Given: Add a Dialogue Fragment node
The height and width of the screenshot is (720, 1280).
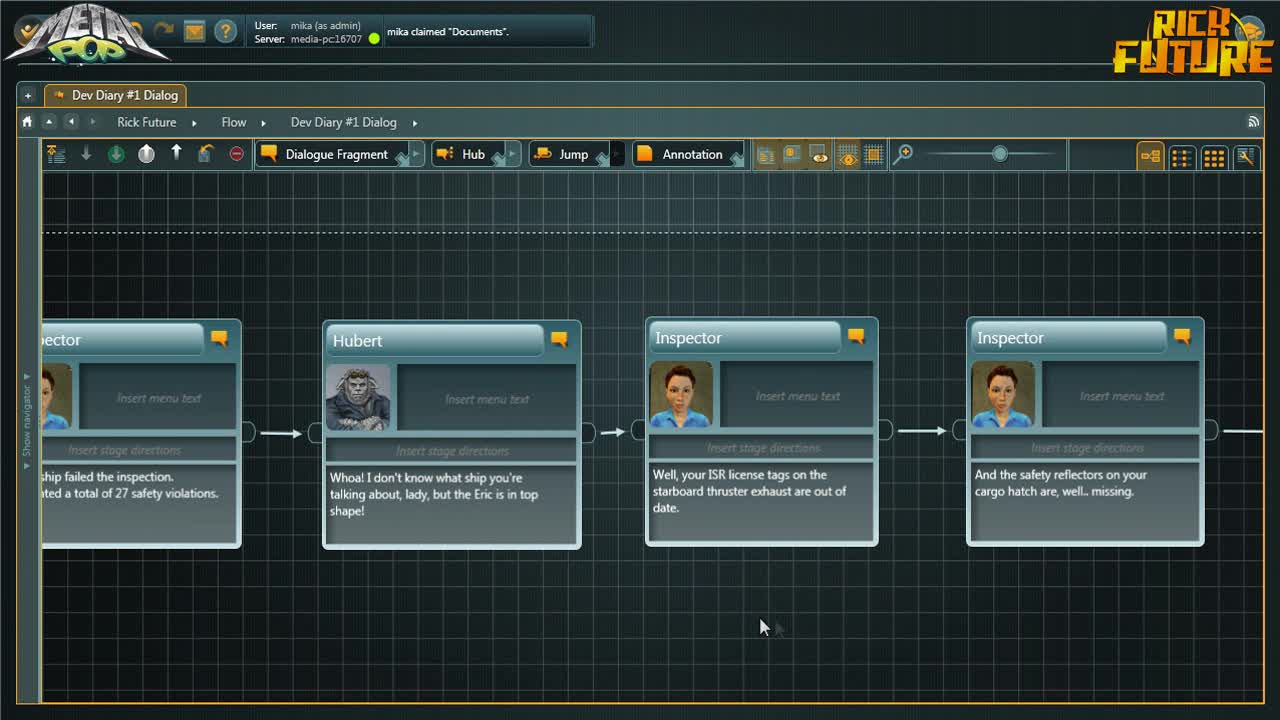Looking at the screenshot, I should 332,154.
